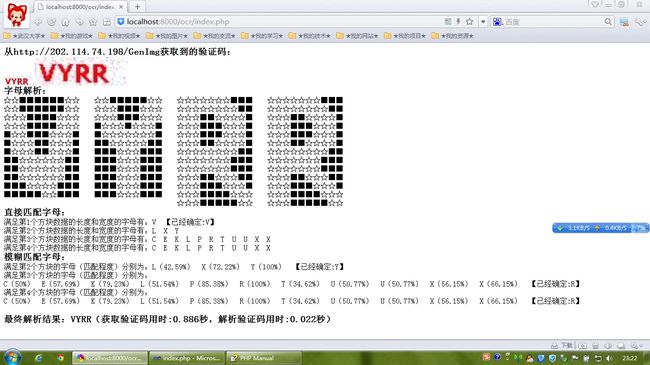This screenshot has height=365, width=650.
Task: Reload the page with the refresh icon
Action: [51, 22]
